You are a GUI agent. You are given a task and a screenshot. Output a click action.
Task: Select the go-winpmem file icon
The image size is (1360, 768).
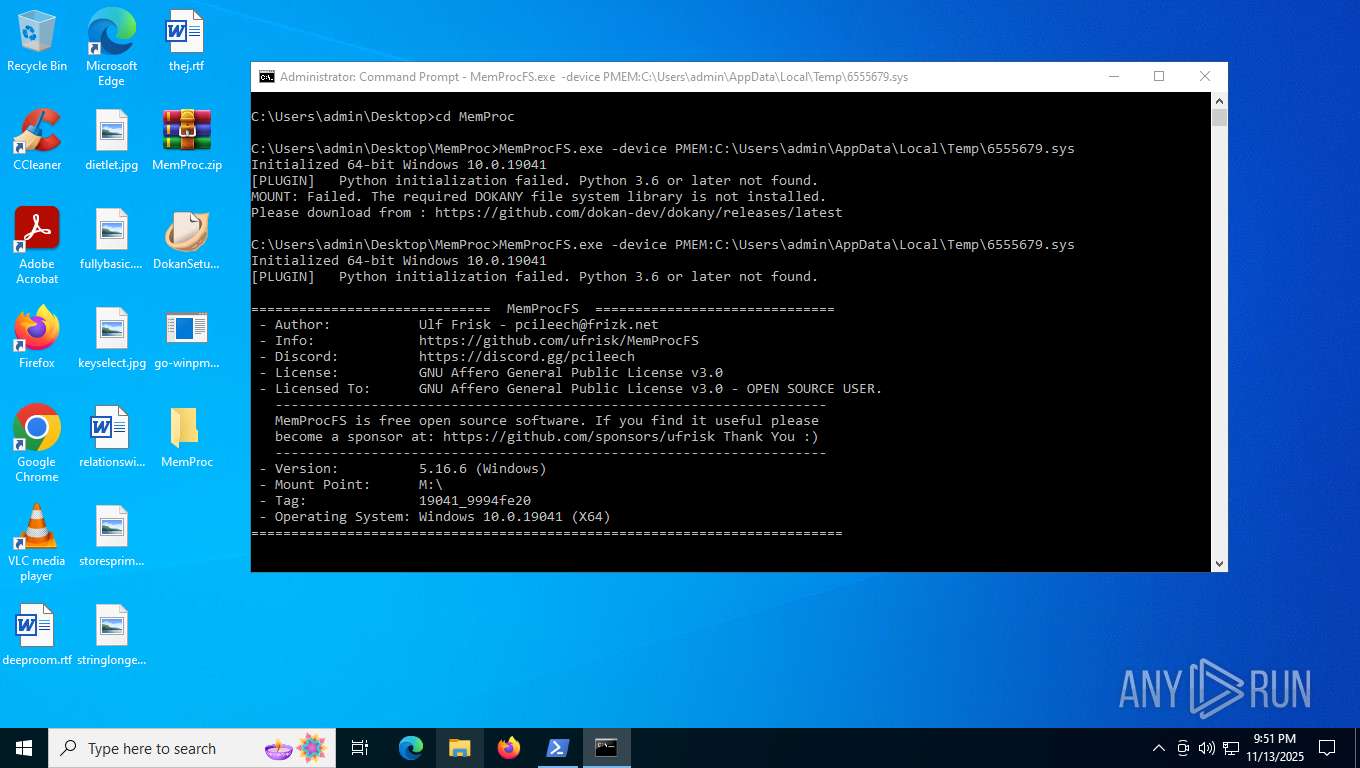(187, 338)
